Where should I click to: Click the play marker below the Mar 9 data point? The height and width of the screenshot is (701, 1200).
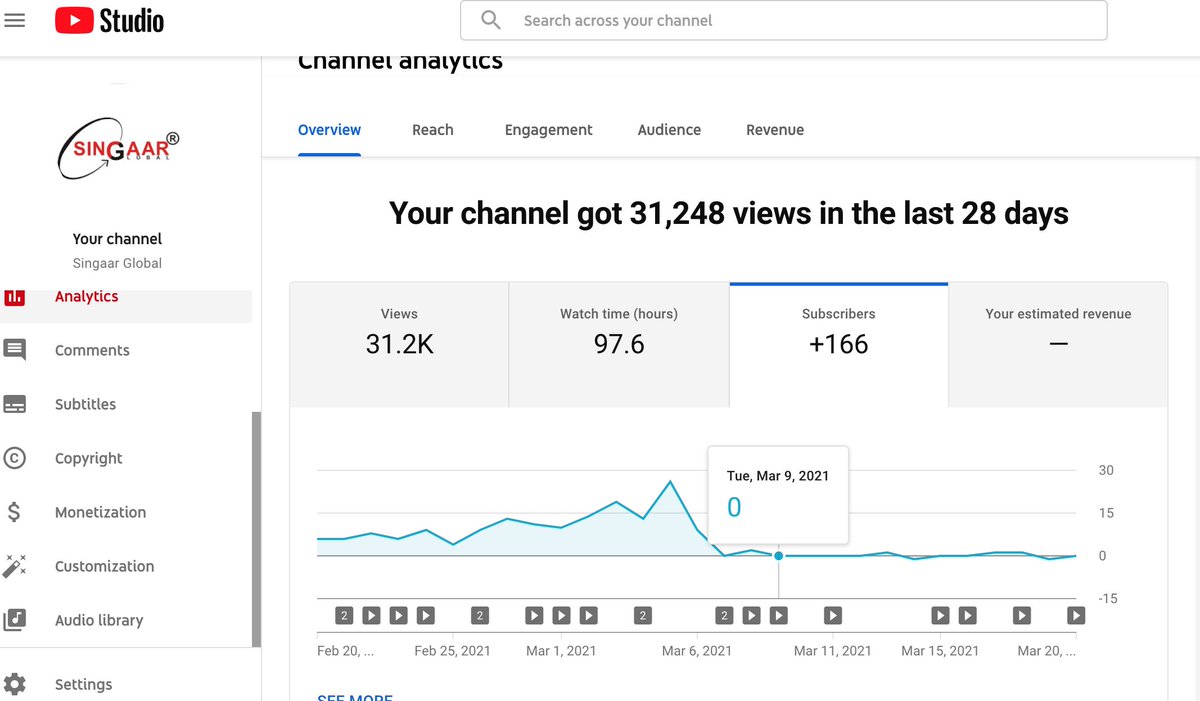pos(778,615)
